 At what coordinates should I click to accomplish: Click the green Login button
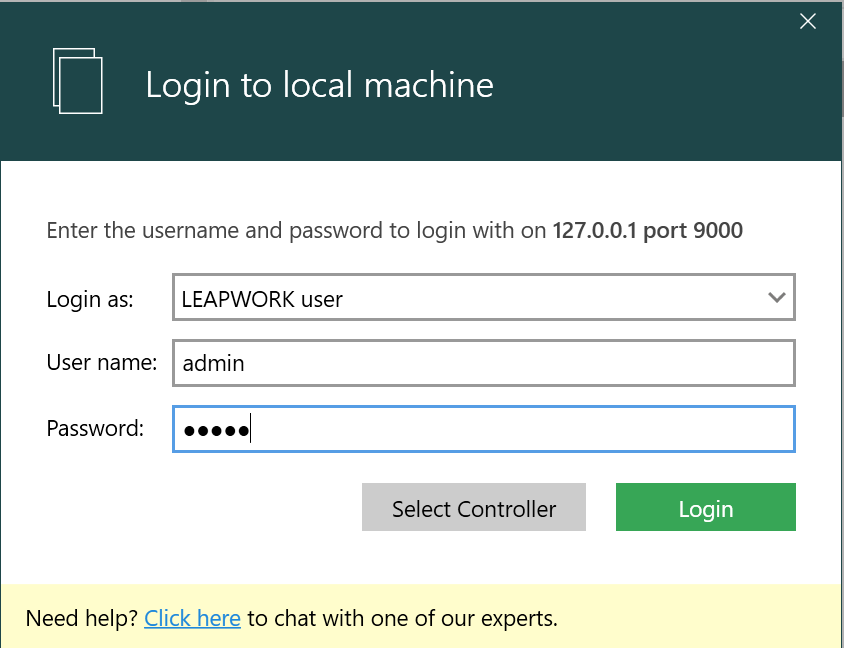pyautogui.click(x=705, y=508)
